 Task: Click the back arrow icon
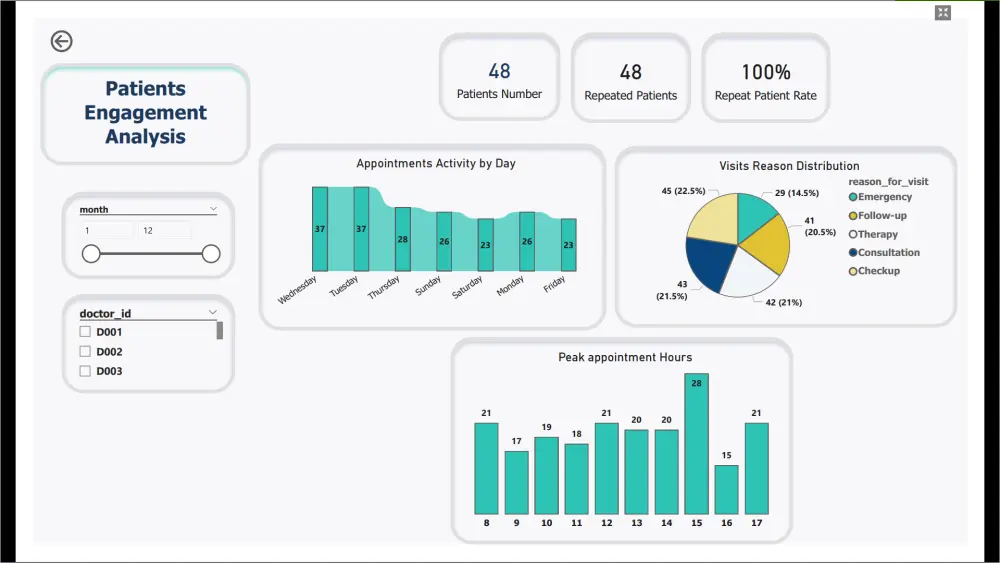pyautogui.click(x=61, y=41)
